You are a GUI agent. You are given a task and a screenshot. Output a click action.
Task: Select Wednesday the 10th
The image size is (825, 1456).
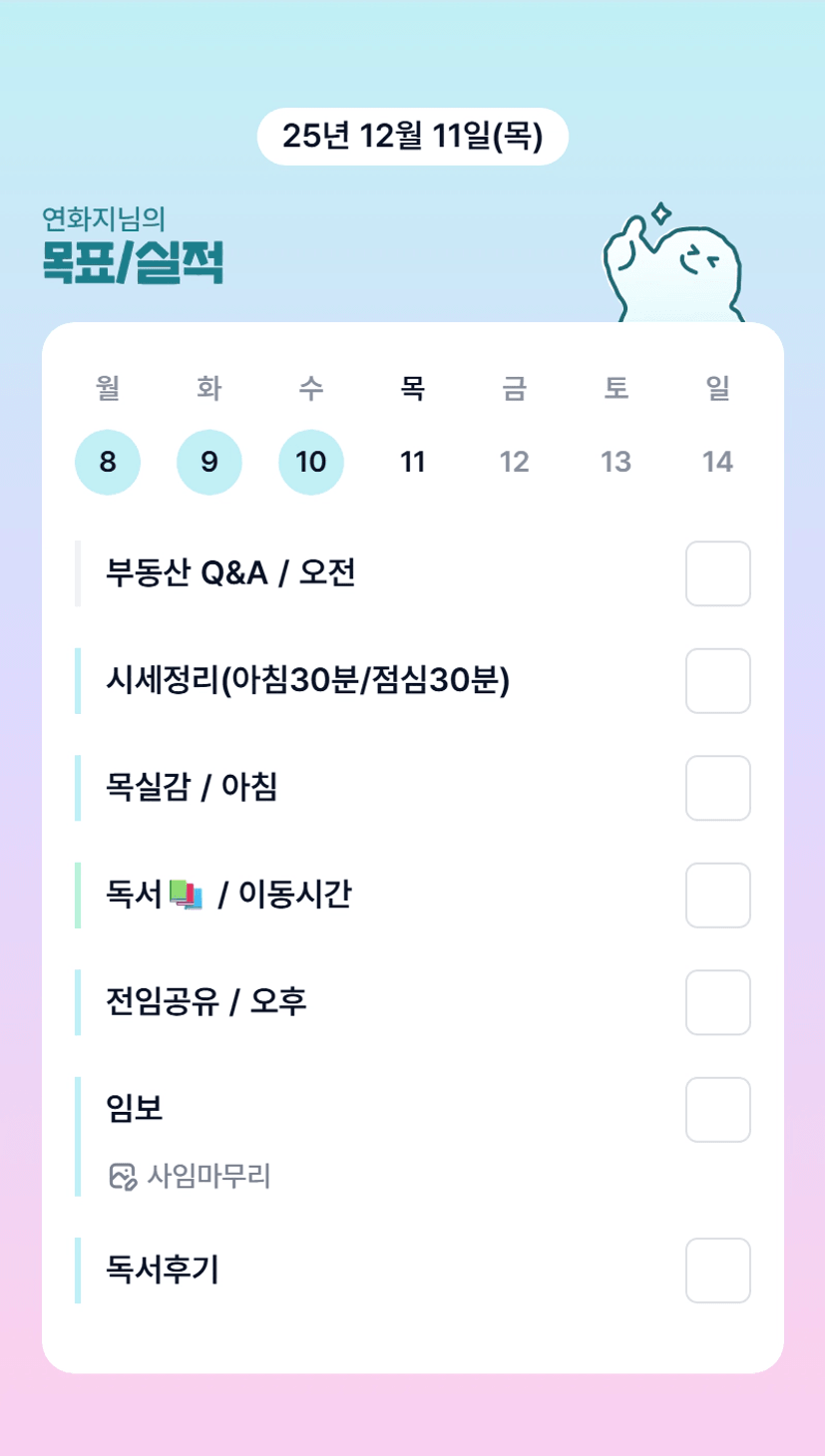click(311, 462)
